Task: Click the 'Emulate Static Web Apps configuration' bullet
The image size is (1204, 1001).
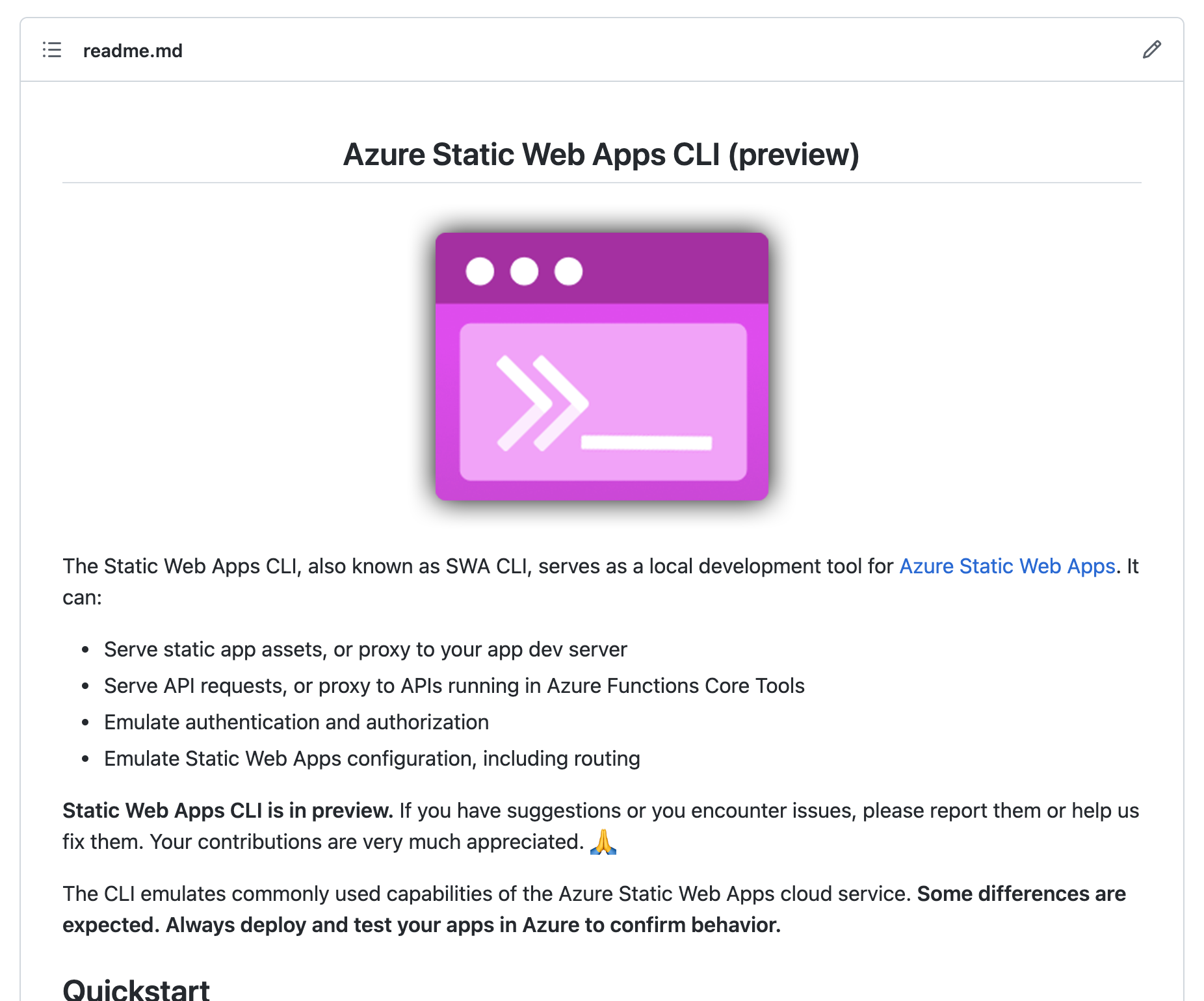Action: click(x=372, y=759)
